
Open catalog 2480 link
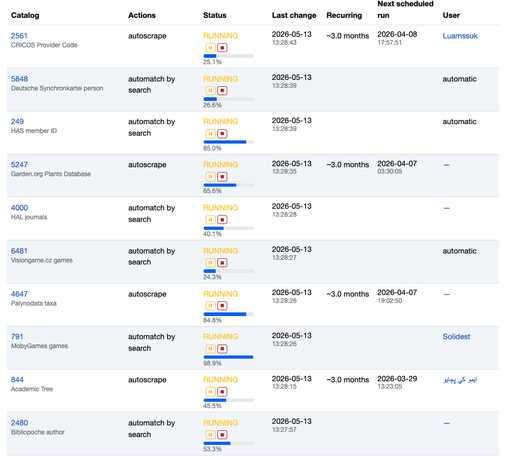(19, 423)
